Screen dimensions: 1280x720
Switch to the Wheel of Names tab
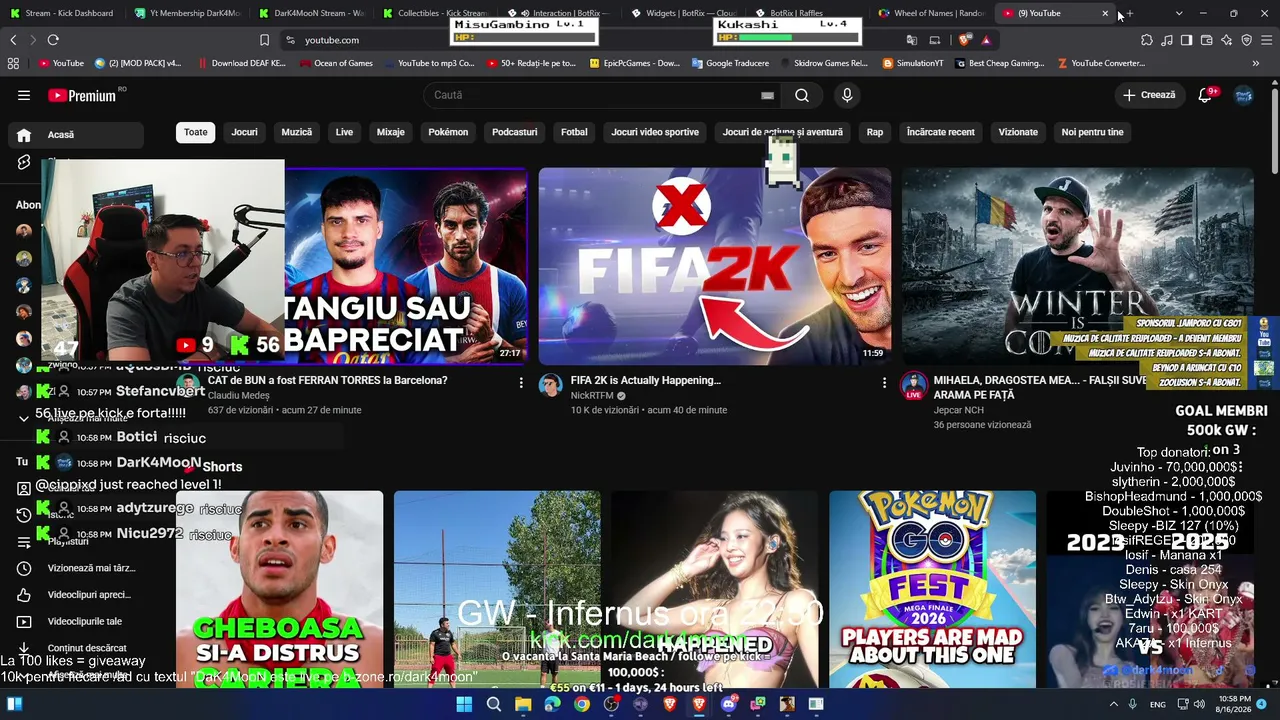tap(932, 13)
